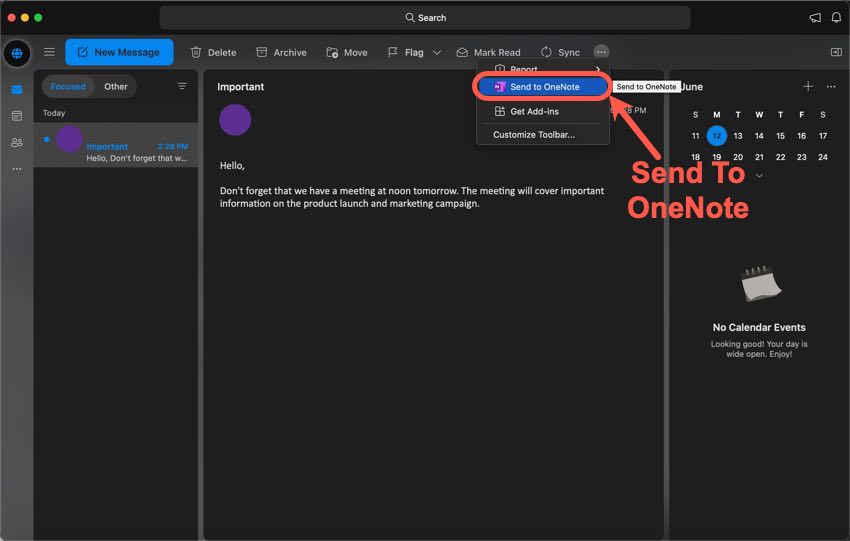Open the Important email in list

pos(115,145)
